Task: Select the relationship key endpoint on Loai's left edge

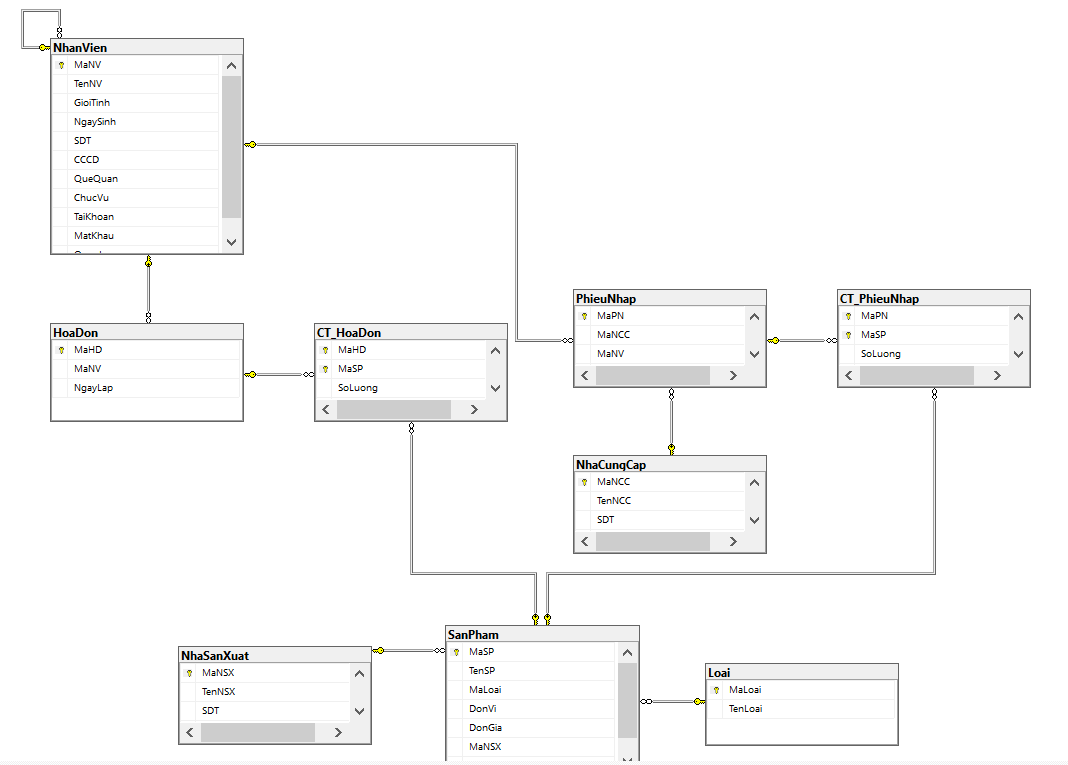Action: click(700, 702)
